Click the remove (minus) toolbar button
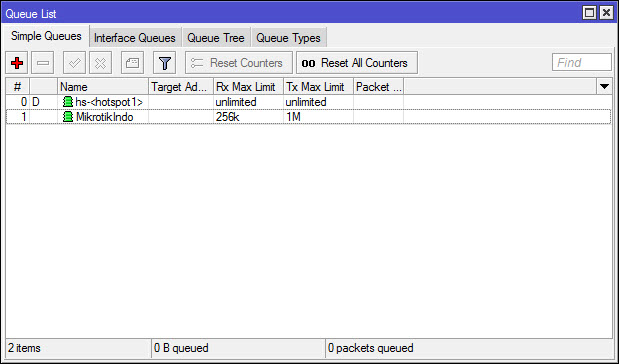This screenshot has width=619, height=364. point(43,63)
